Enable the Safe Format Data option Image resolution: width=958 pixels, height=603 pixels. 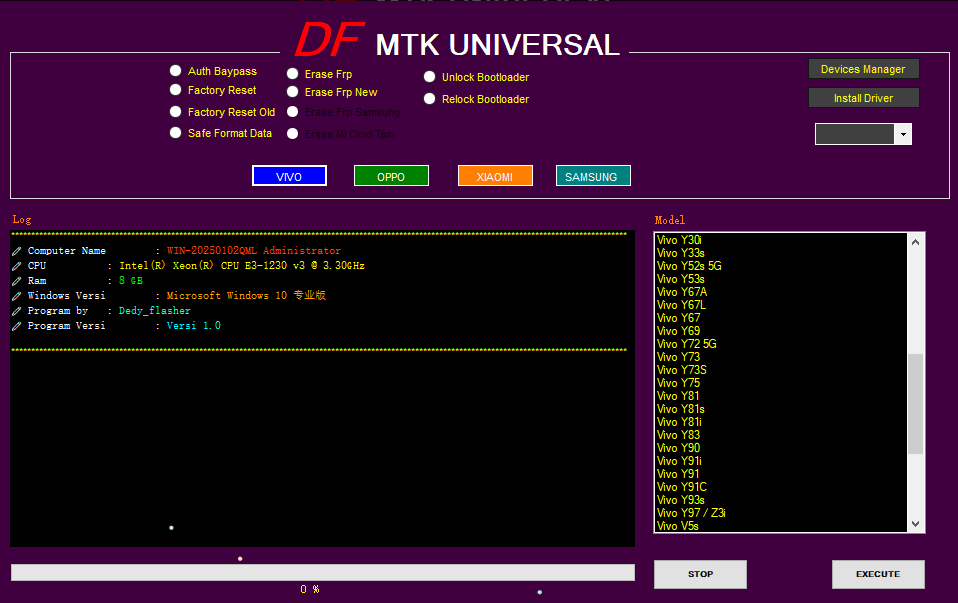pyautogui.click(x=176, y=133)
